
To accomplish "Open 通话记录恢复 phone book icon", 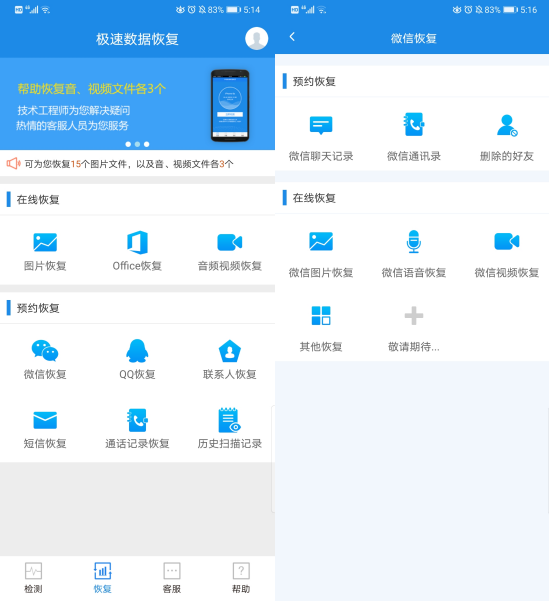I will pos(137,420).
